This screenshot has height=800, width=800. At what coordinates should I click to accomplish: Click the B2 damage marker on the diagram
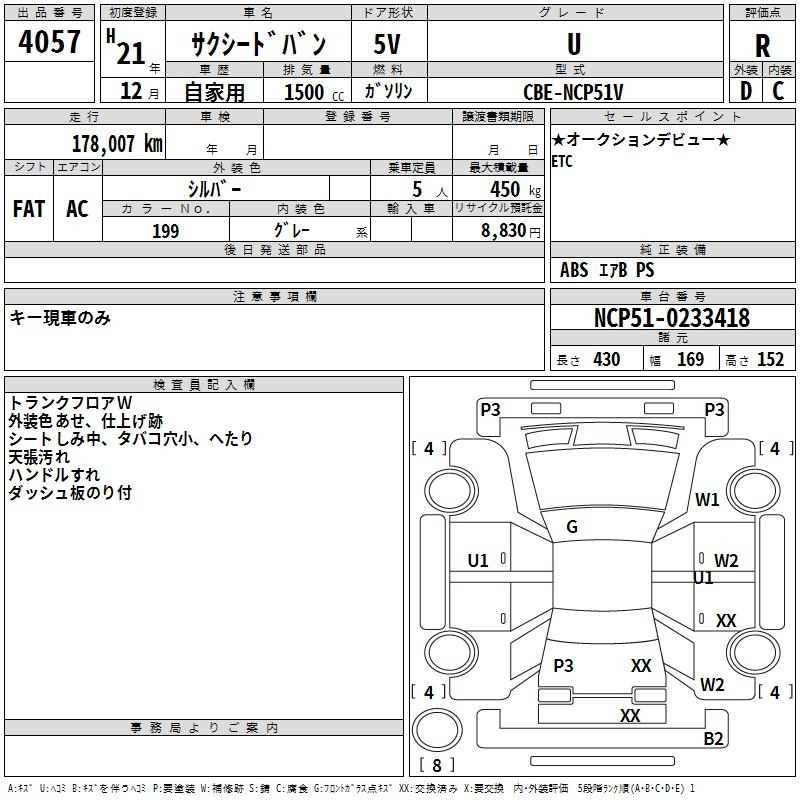(x=713, y=739)
